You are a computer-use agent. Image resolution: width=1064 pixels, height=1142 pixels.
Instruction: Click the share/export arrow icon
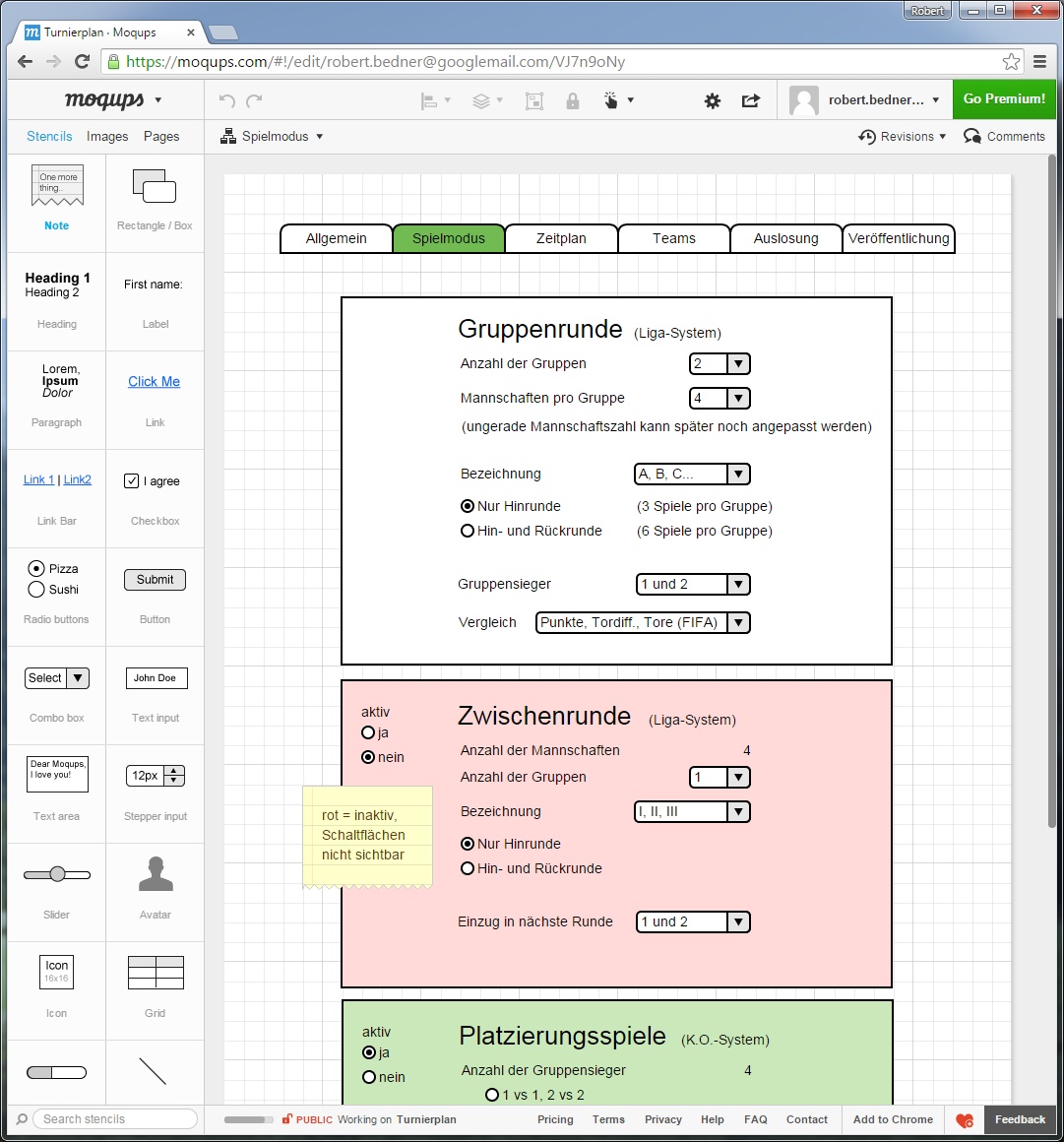[751, 100]
